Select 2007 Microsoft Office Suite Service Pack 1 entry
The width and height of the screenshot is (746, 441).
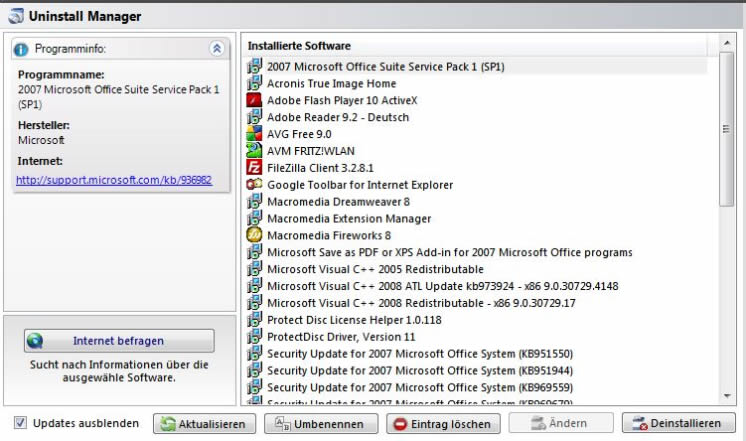pos(476,66)
